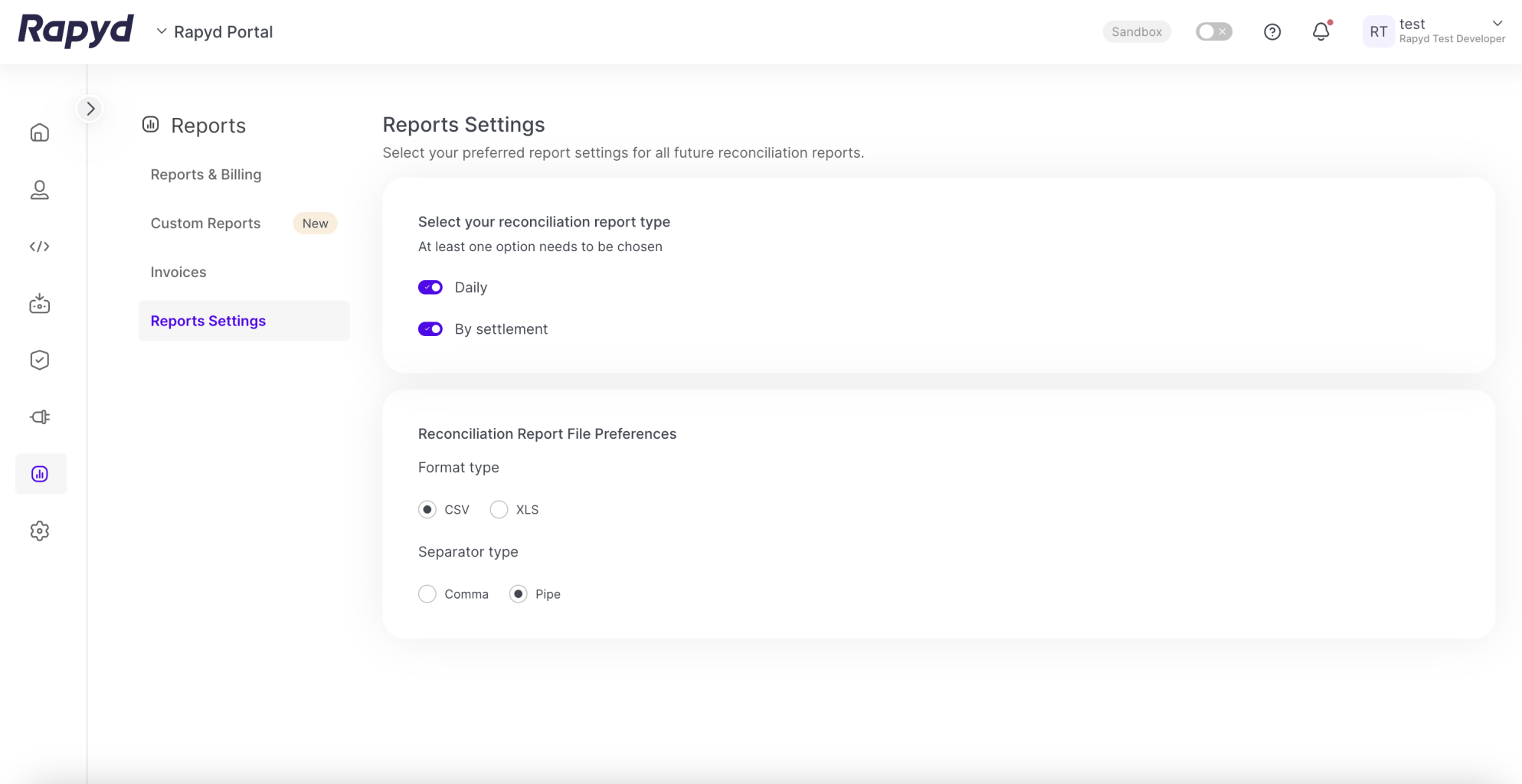Viewport: 1522px width, 784px height.
Task: Select the XLS format radio button
Action: click(499, 510)
